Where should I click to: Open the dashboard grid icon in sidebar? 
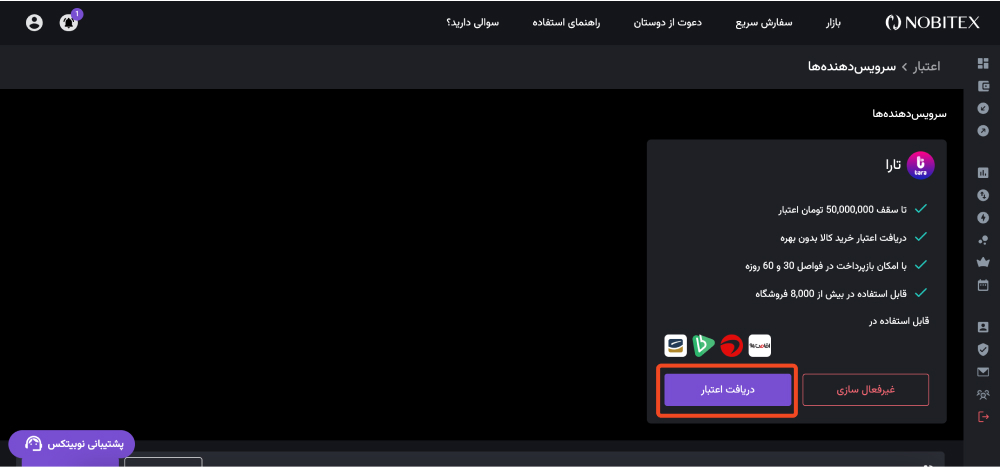pyautogui.click(x=983, y=63)
